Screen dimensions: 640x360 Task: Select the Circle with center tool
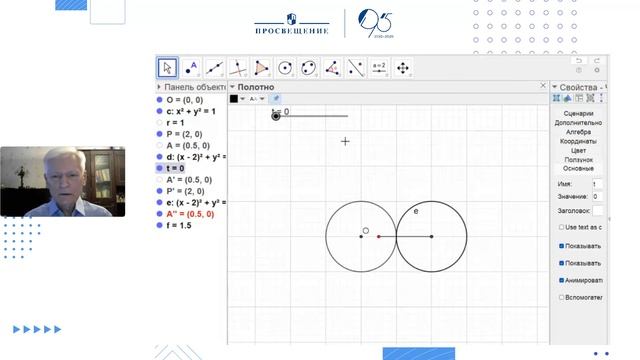tap(285, 68)
